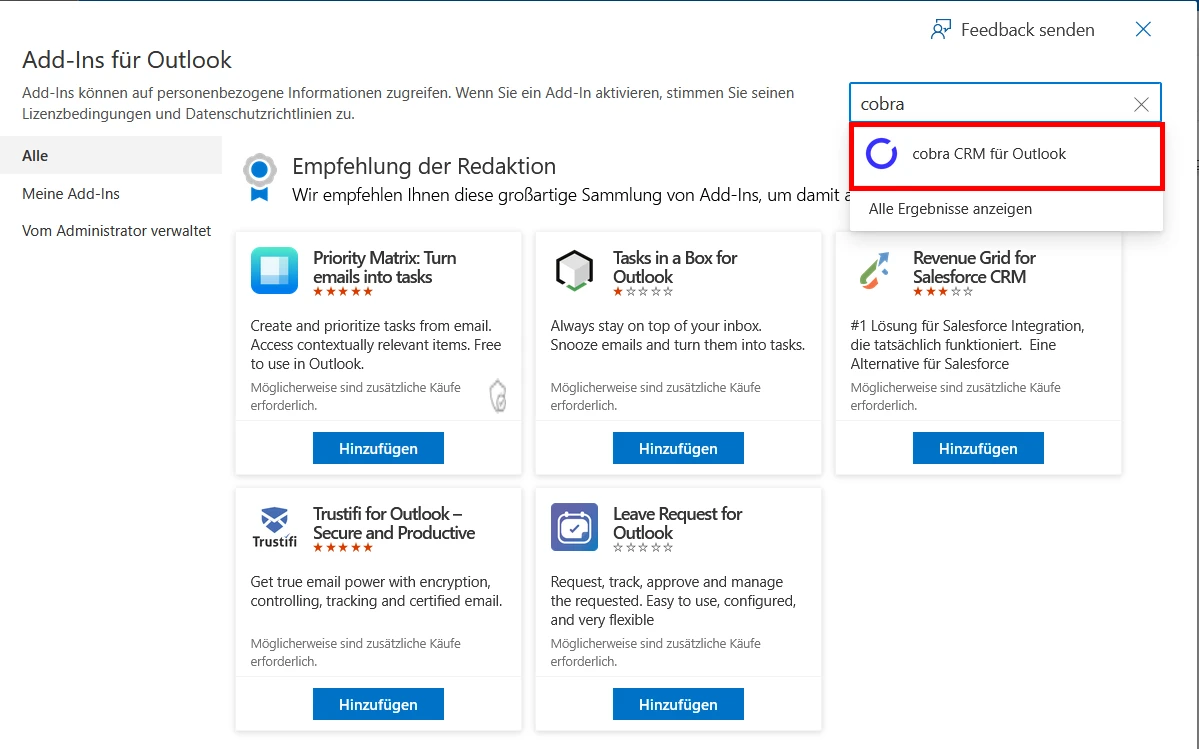
Task: Click Hinzufügen for Priority Matrix
Action: [x=378, y=447]
